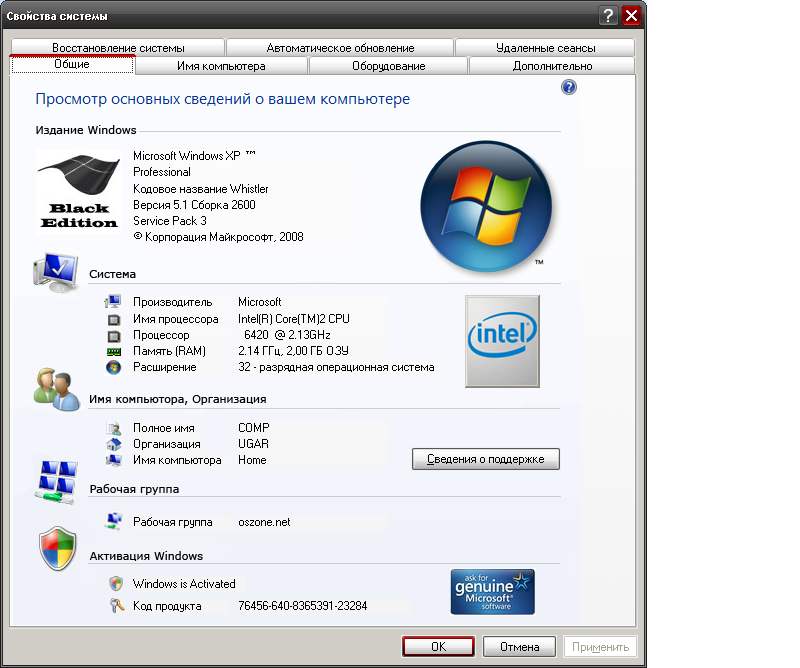800x668 pixels.
Task: Switch to the Имя компьютера tab
Action: tap(221, 66)
